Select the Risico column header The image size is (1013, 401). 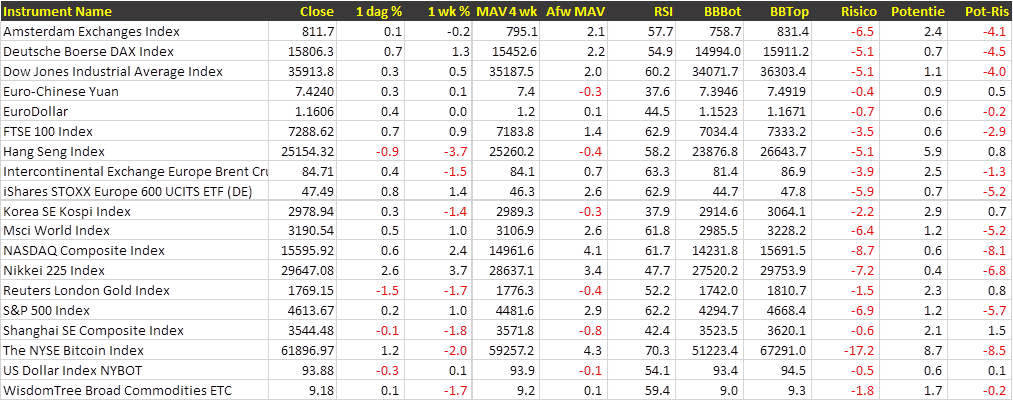point(859,11)
